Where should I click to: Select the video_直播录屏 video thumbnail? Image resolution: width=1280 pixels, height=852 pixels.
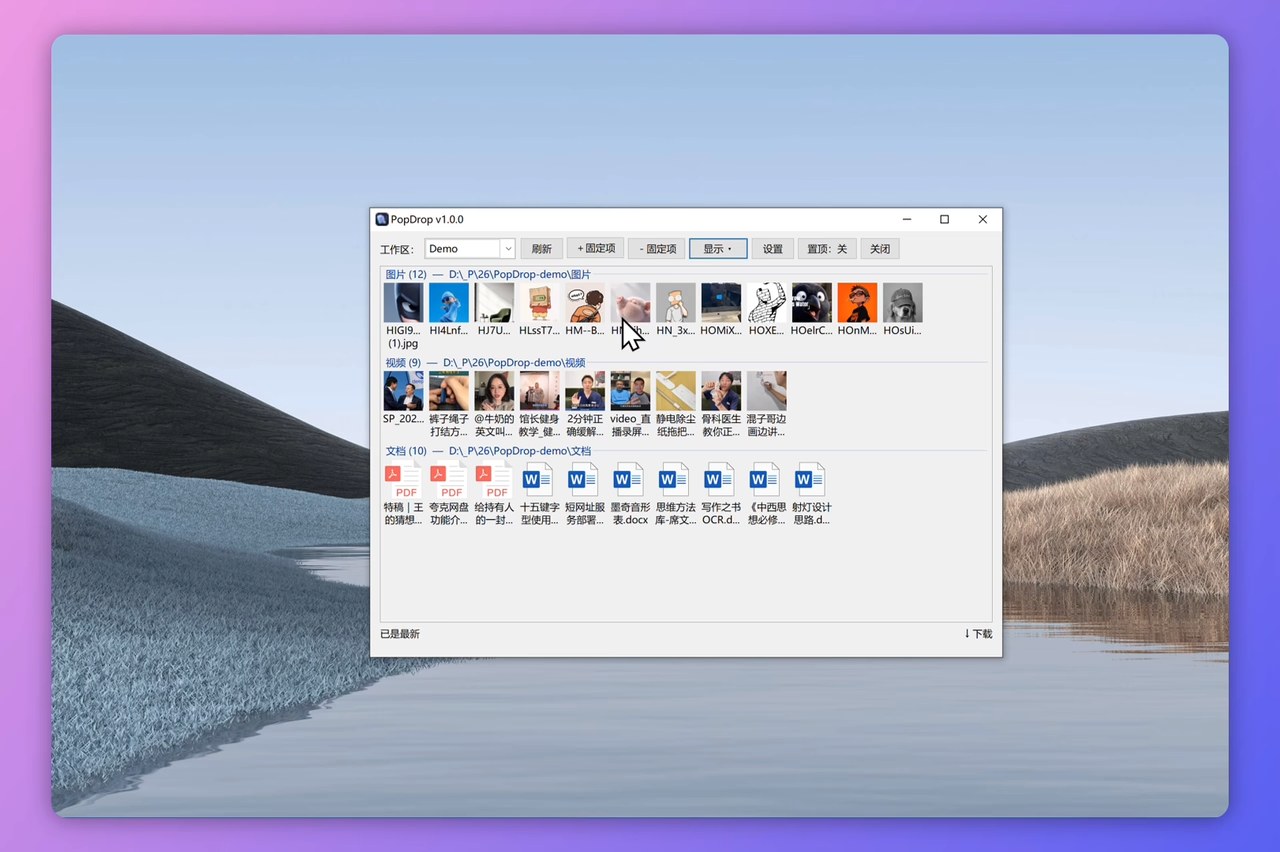631,391
